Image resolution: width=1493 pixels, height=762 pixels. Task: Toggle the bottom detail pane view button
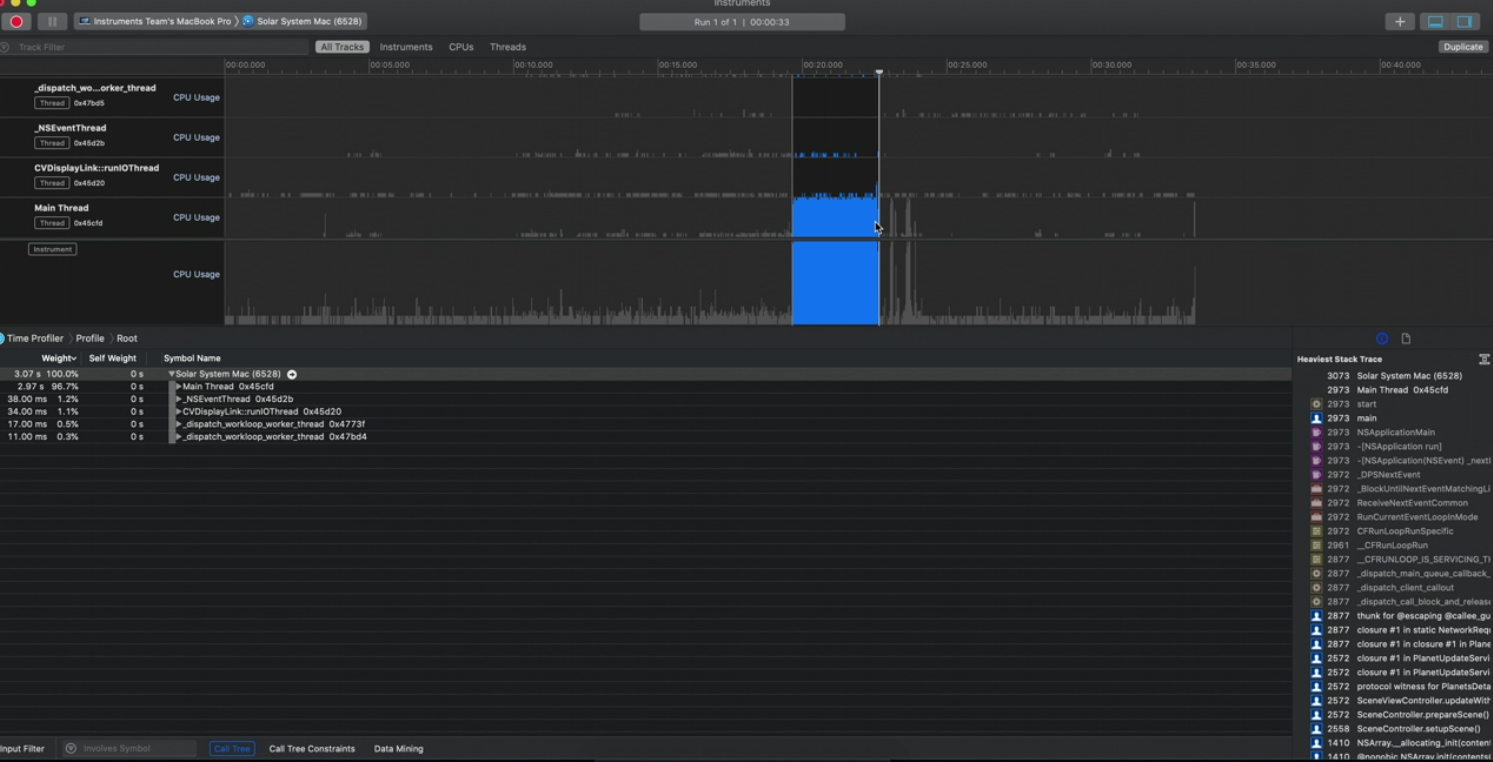[x=1435, y=22]
